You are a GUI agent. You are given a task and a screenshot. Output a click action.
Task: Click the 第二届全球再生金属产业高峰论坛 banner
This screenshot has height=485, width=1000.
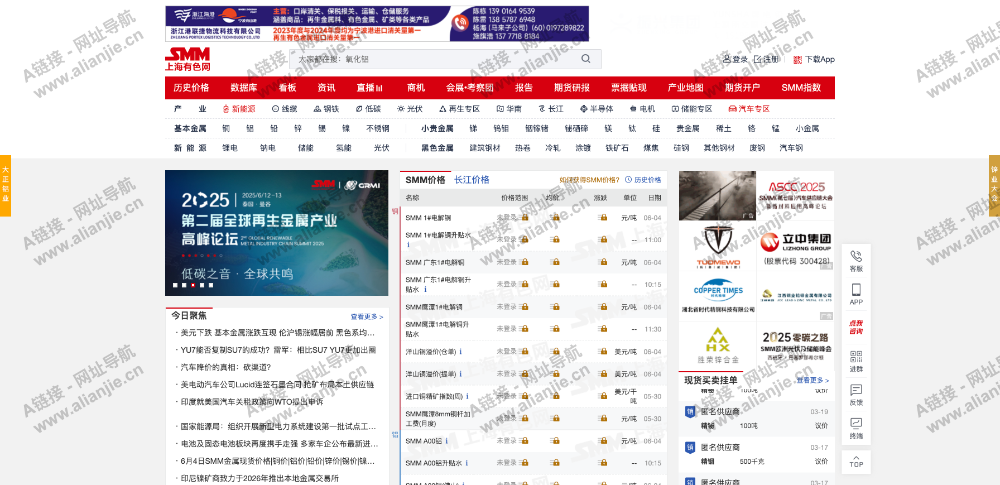tap(277, 232)
